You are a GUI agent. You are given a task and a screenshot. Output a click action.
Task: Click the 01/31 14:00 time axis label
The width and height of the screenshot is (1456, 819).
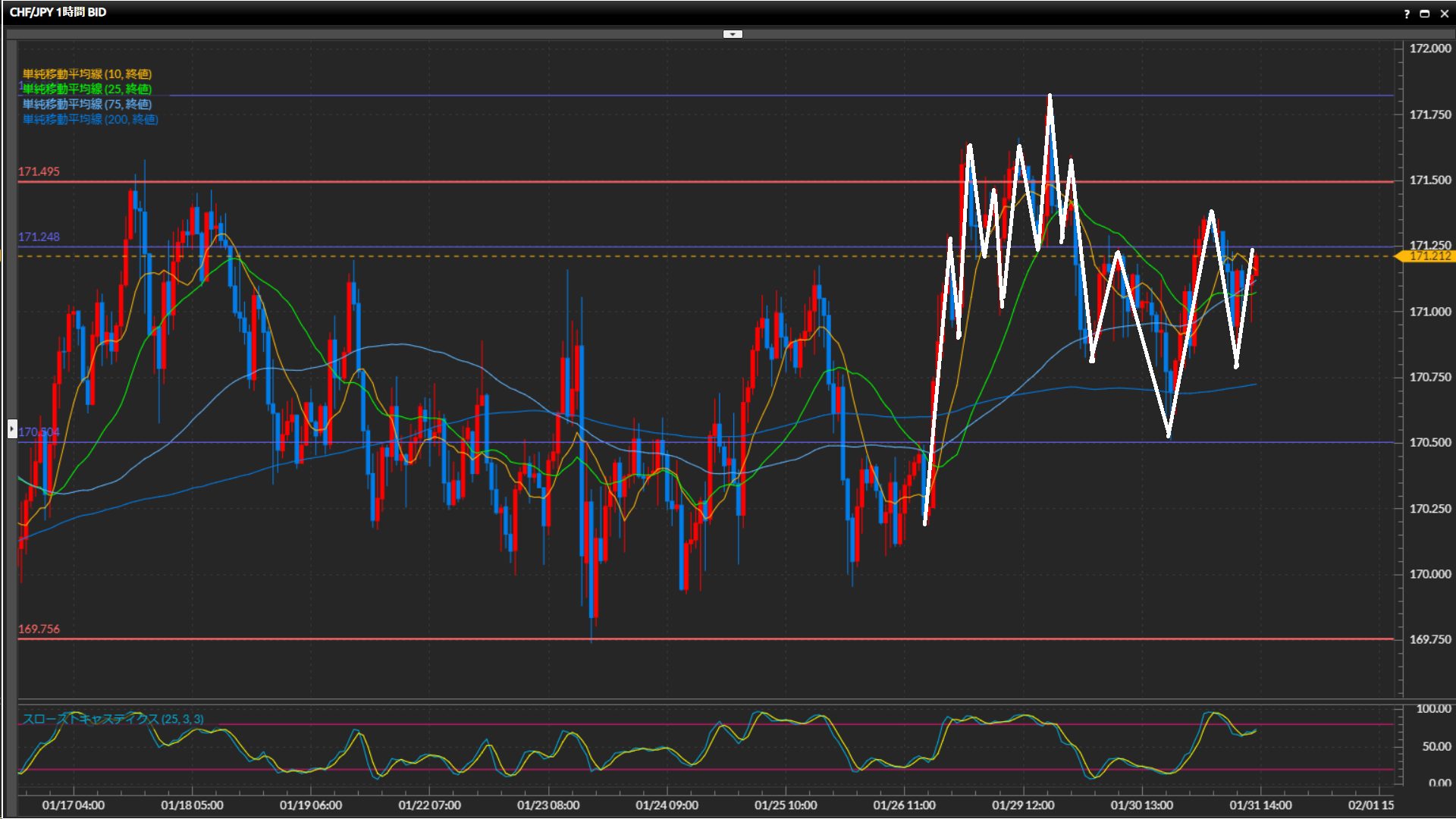click(x=1260, y=805)
